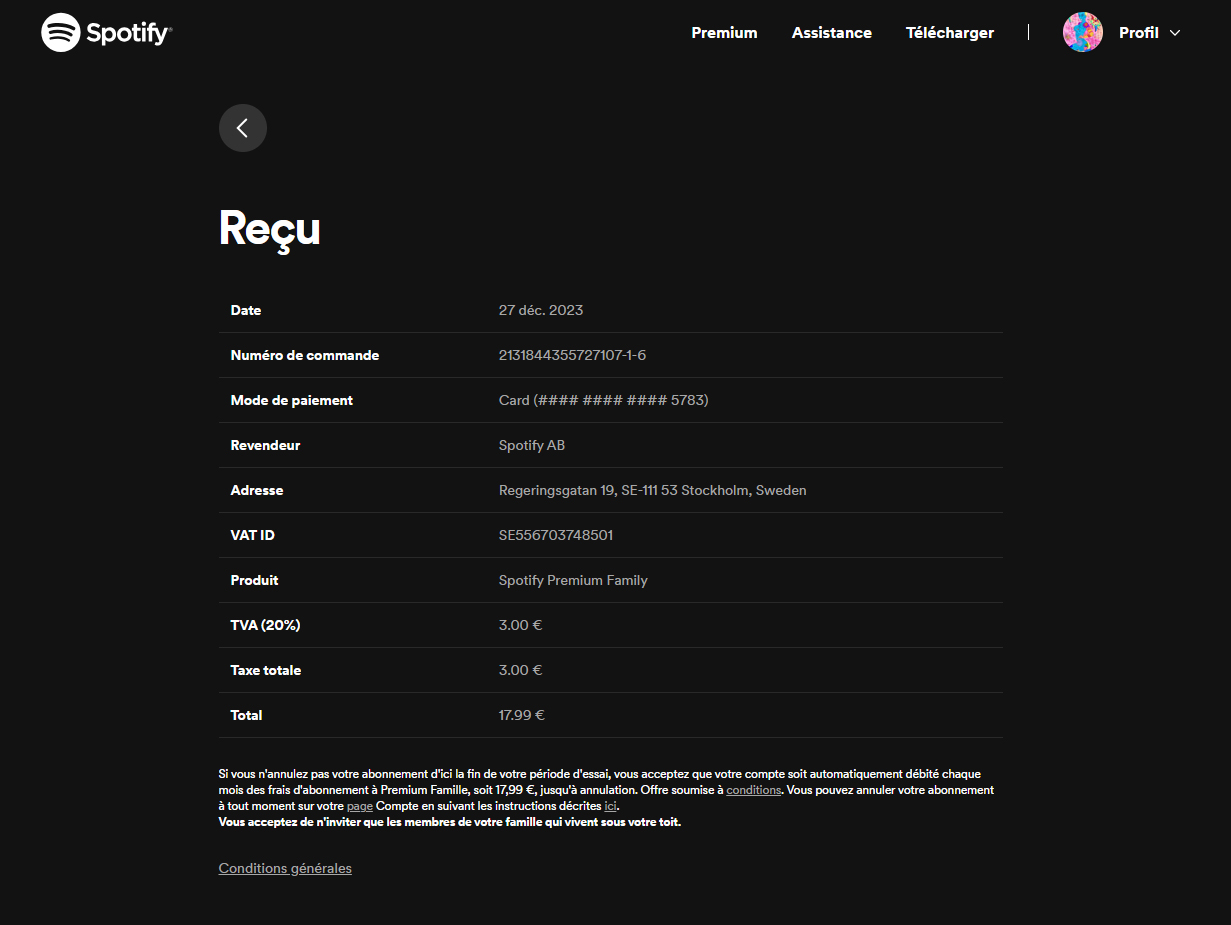Click the bold family-members household notice sentence

pos(450,822)
